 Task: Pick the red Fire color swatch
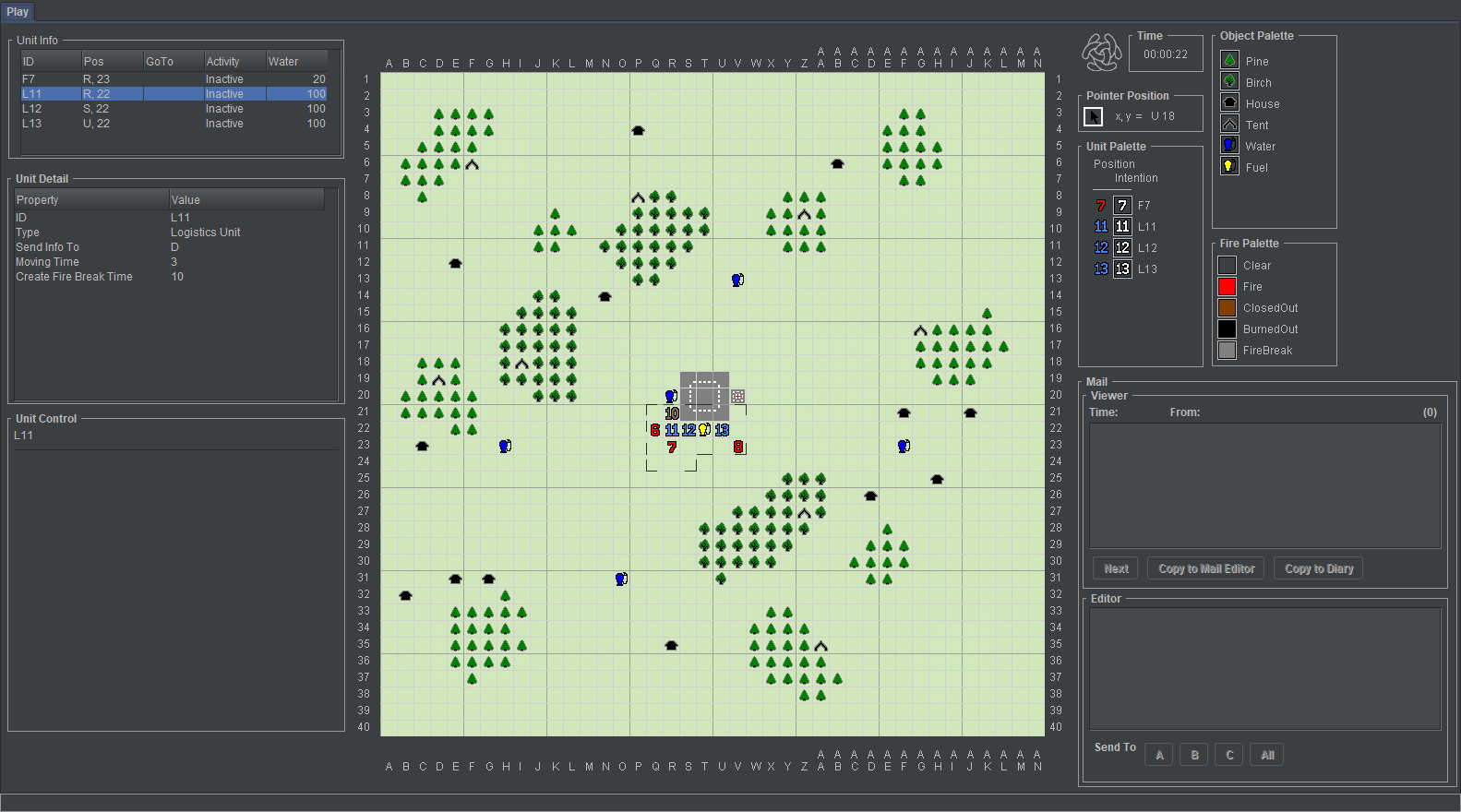(1227, 287)
